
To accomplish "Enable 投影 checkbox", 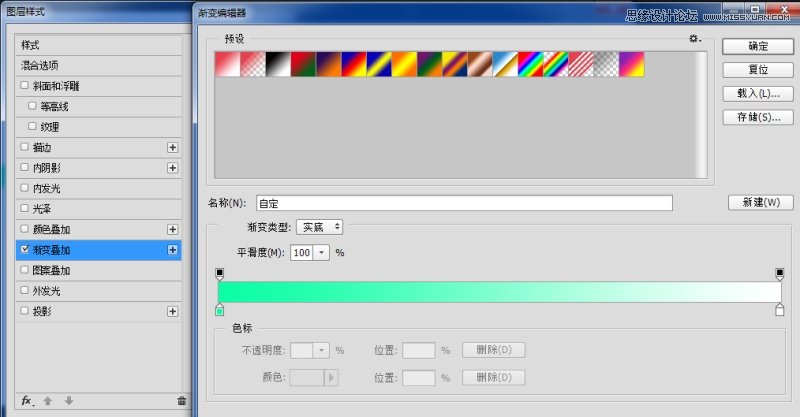I will [24, 310].
